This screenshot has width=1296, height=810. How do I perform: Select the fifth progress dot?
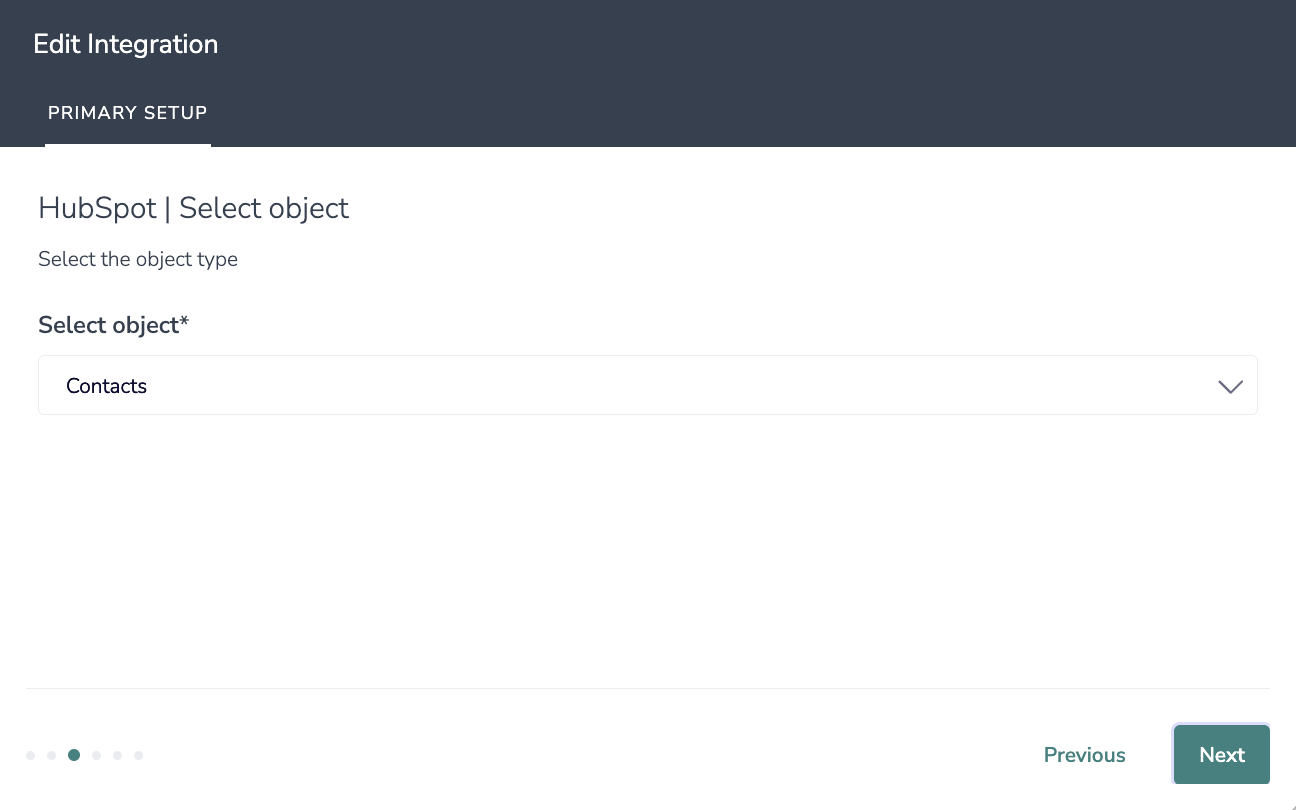point(118,755)
